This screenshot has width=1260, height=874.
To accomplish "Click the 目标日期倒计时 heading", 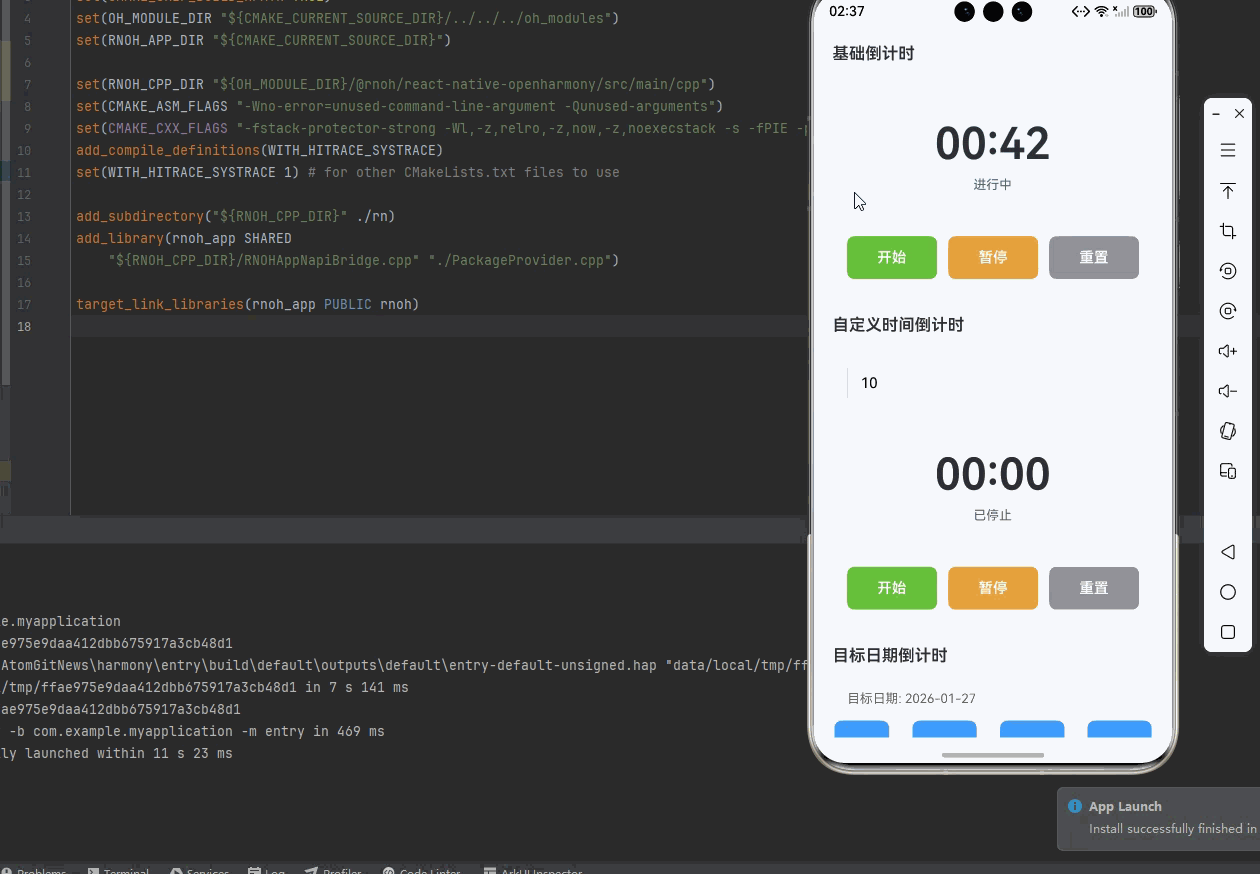I will (x=890, y=656).
